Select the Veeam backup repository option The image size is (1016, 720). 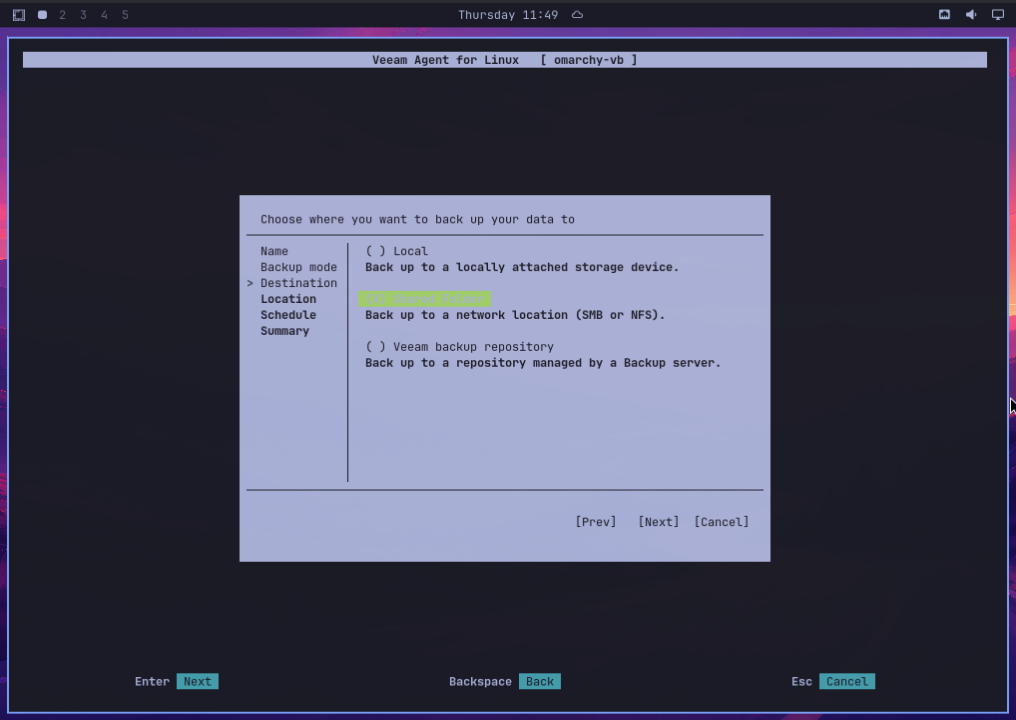[459, 347]
